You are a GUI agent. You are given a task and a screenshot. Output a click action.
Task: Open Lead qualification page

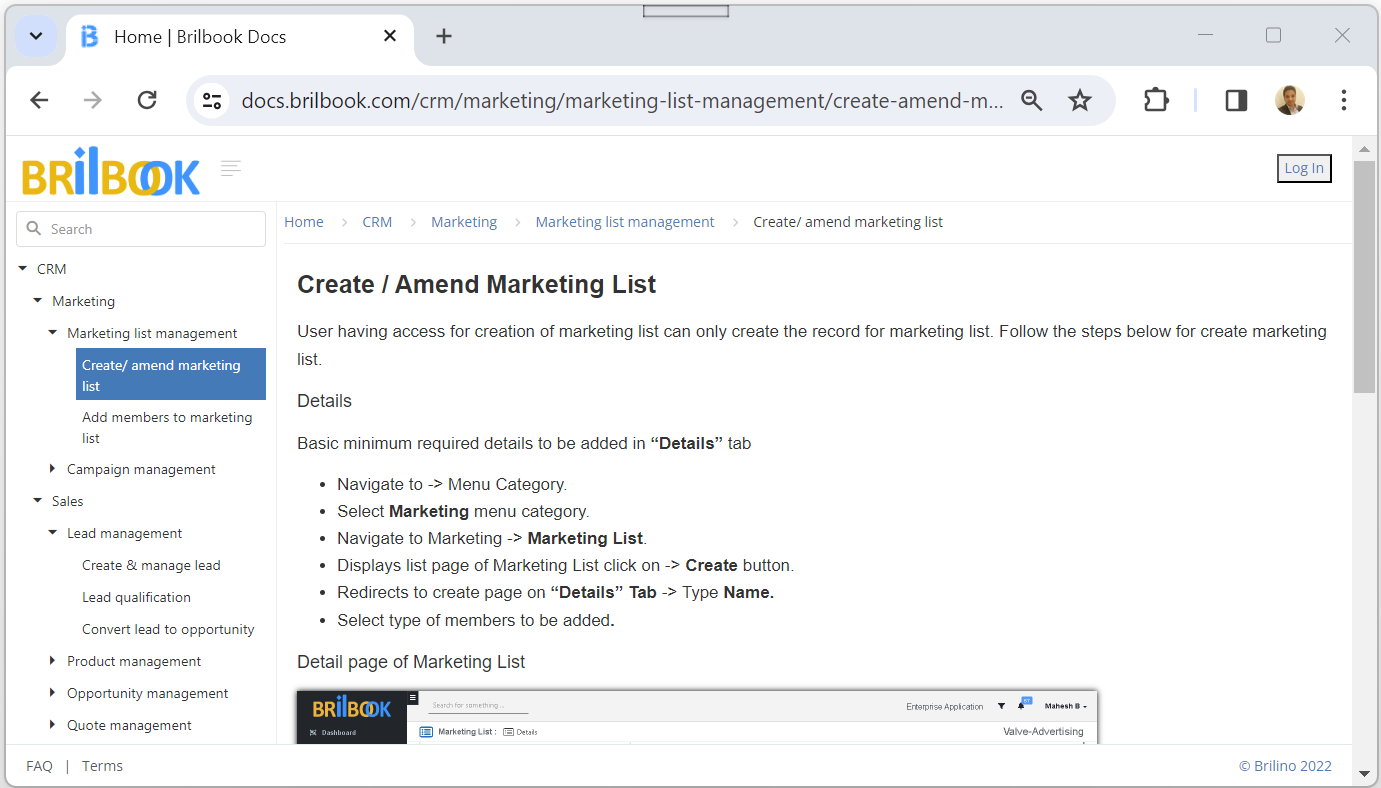(x=136, y=597)
